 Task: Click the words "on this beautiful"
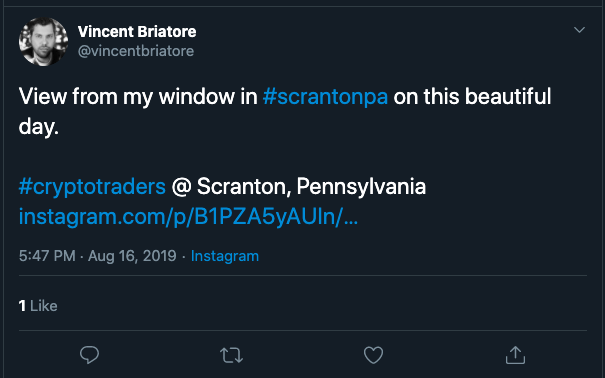[x=472, y=96]
